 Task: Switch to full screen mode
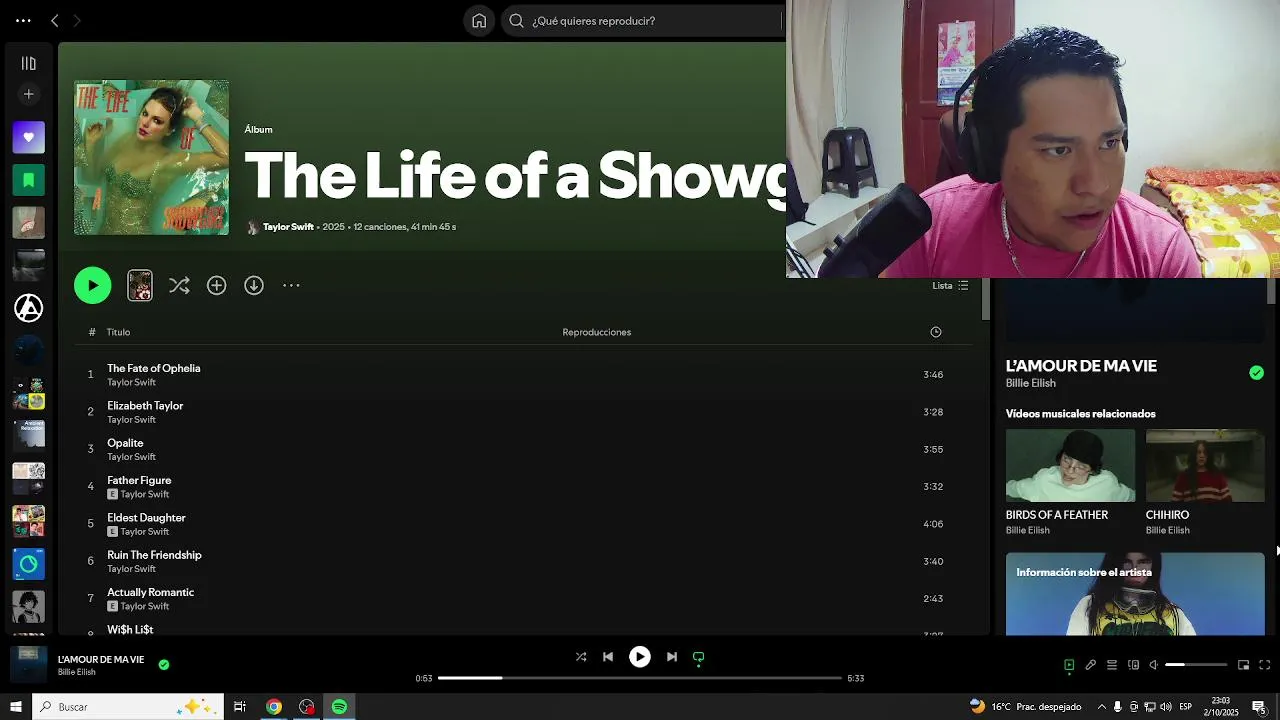[x=1264, y=665]
